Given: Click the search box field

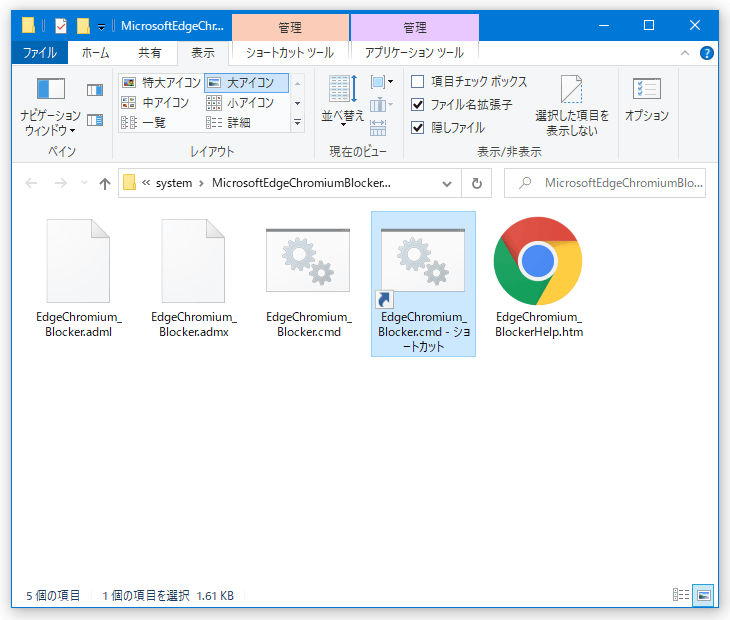Looking at the screenshot, I should 605,183.
